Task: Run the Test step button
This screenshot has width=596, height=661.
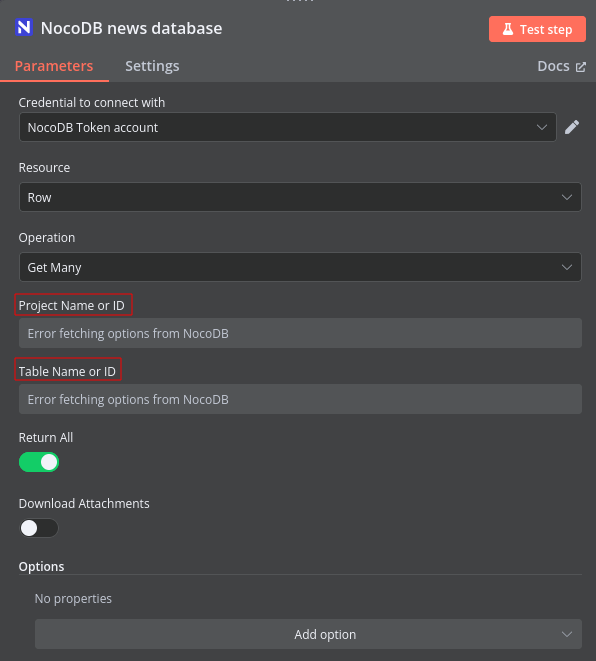Action: 537,29
